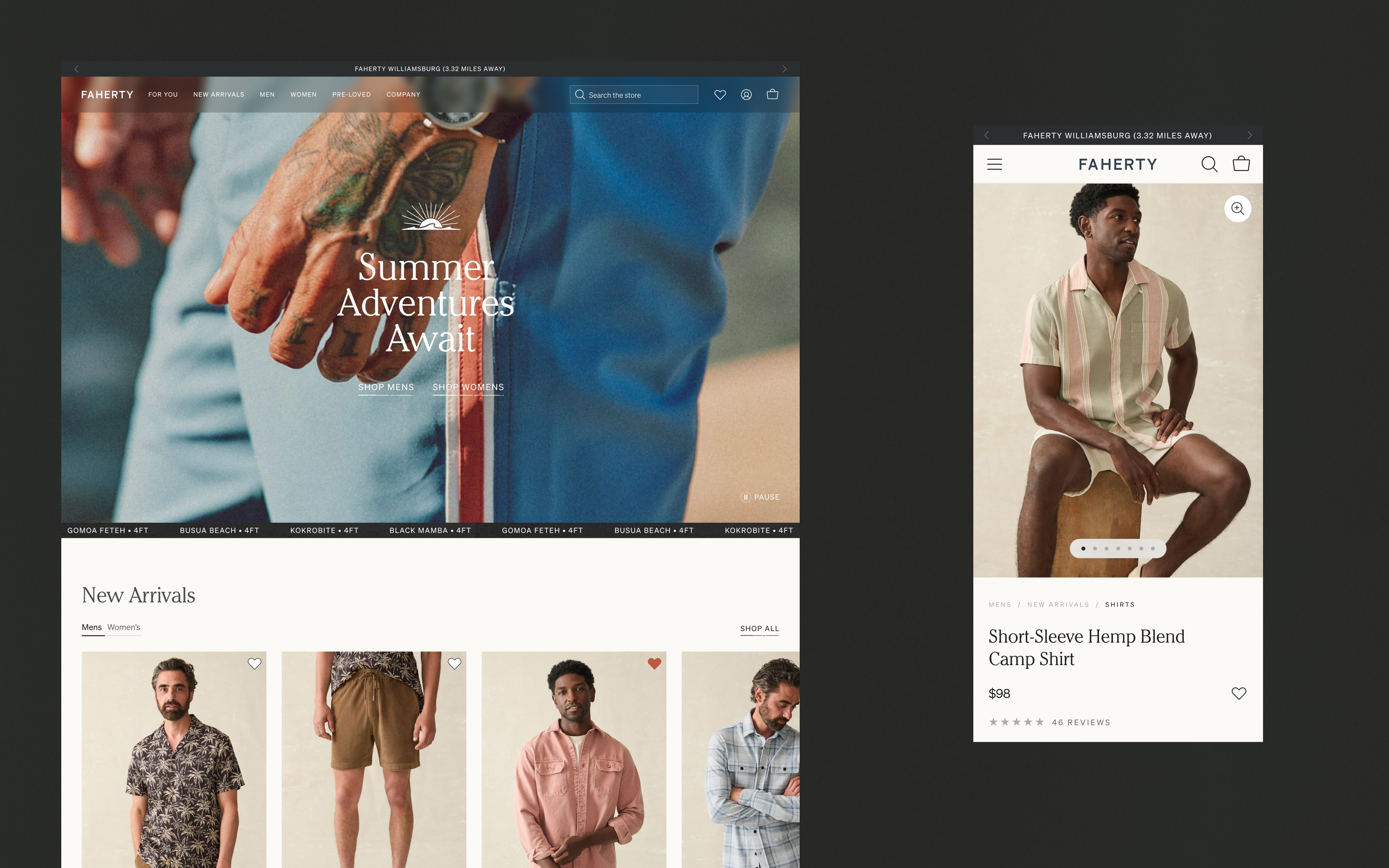Favorite the Hemp Blend Camp Shirt on mobile
The image size is (1389, 868).
(x=1239, y=693)
